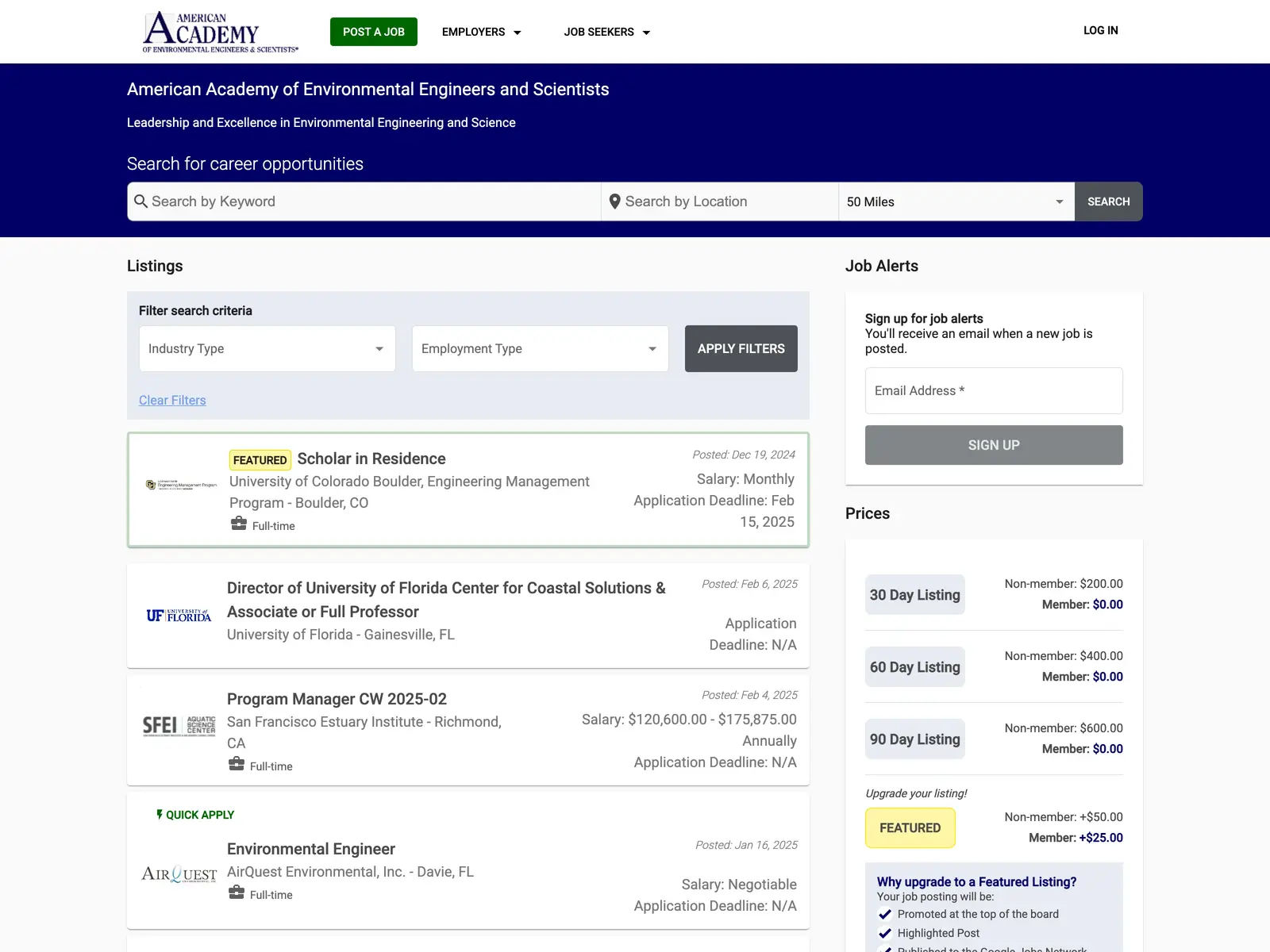Click briefcase icon on Program Manager listing
The height and width of the screenshot is (952, 1270).
(x=237, y=764)
